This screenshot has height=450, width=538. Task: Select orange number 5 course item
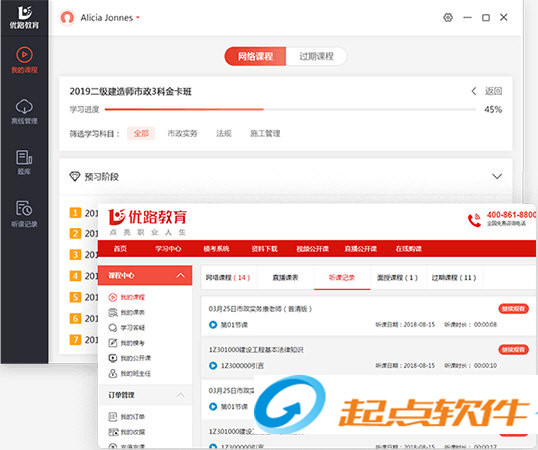(x=75, y=297)
